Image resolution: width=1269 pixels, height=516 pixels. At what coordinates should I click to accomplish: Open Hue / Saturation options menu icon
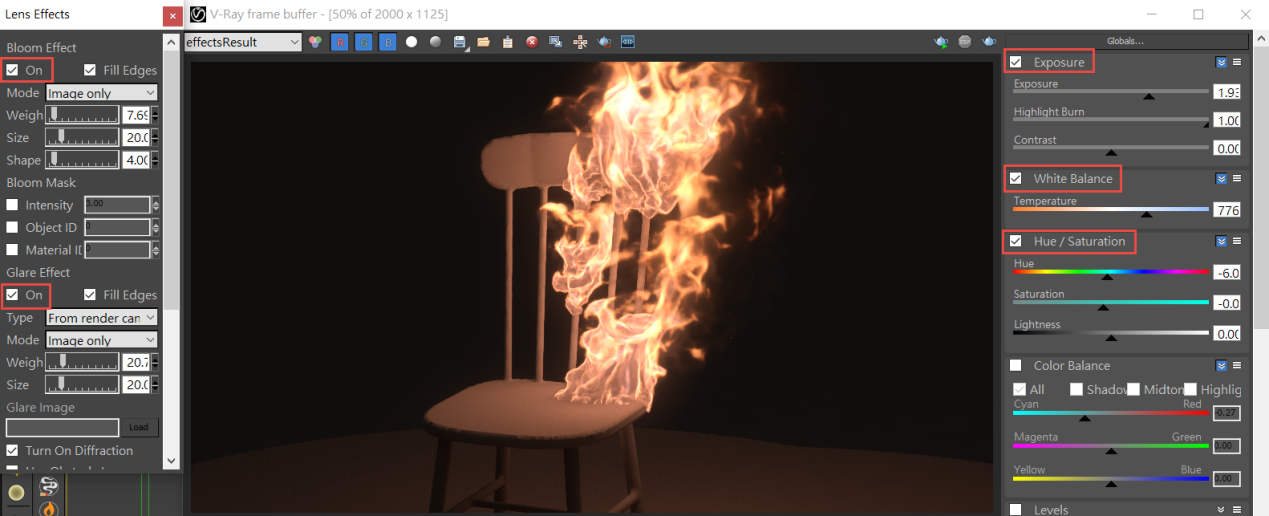pyautogui.click(x=1237, y=241)
